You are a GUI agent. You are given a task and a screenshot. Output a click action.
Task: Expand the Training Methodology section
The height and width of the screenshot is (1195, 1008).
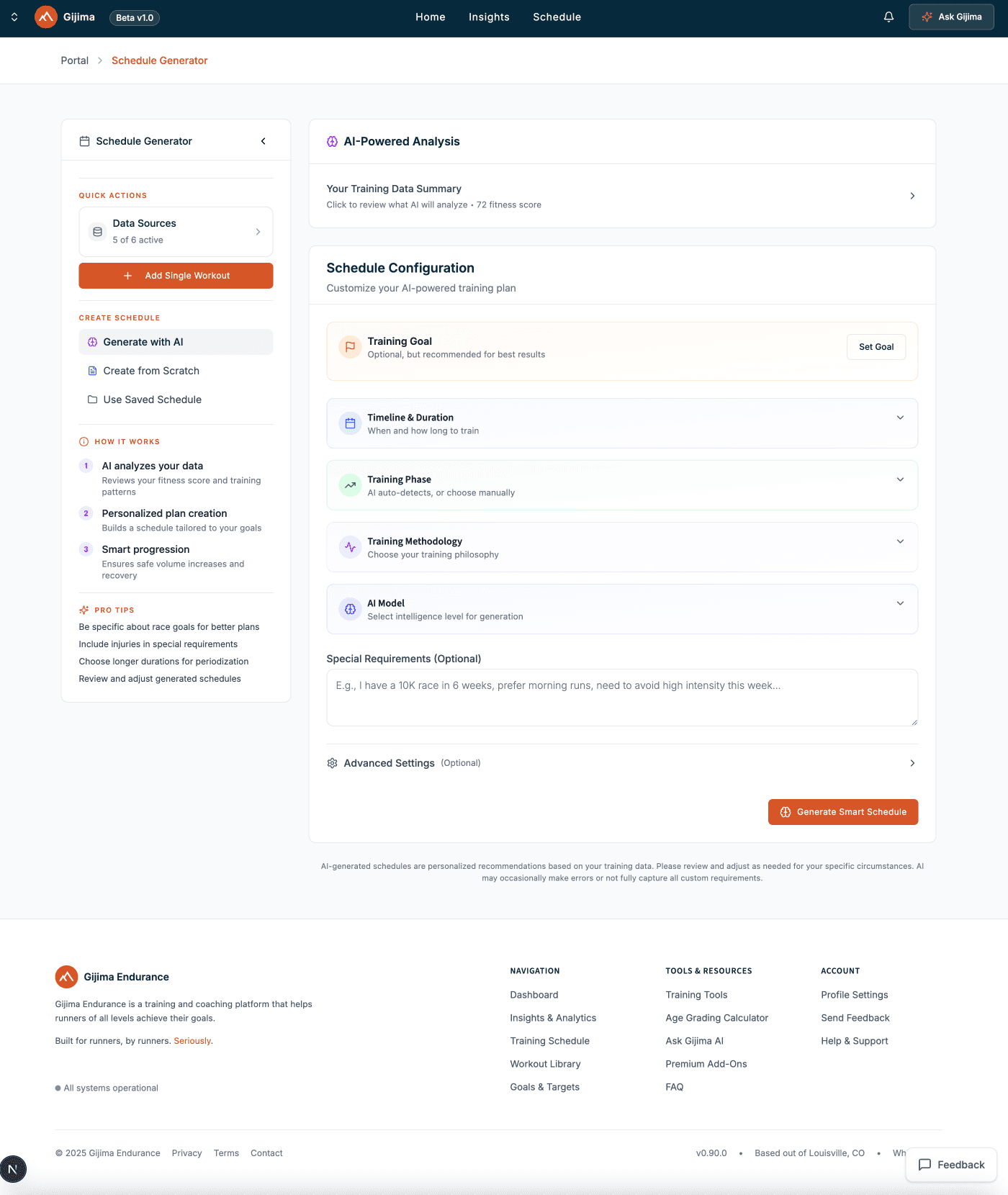click(900, 541)
